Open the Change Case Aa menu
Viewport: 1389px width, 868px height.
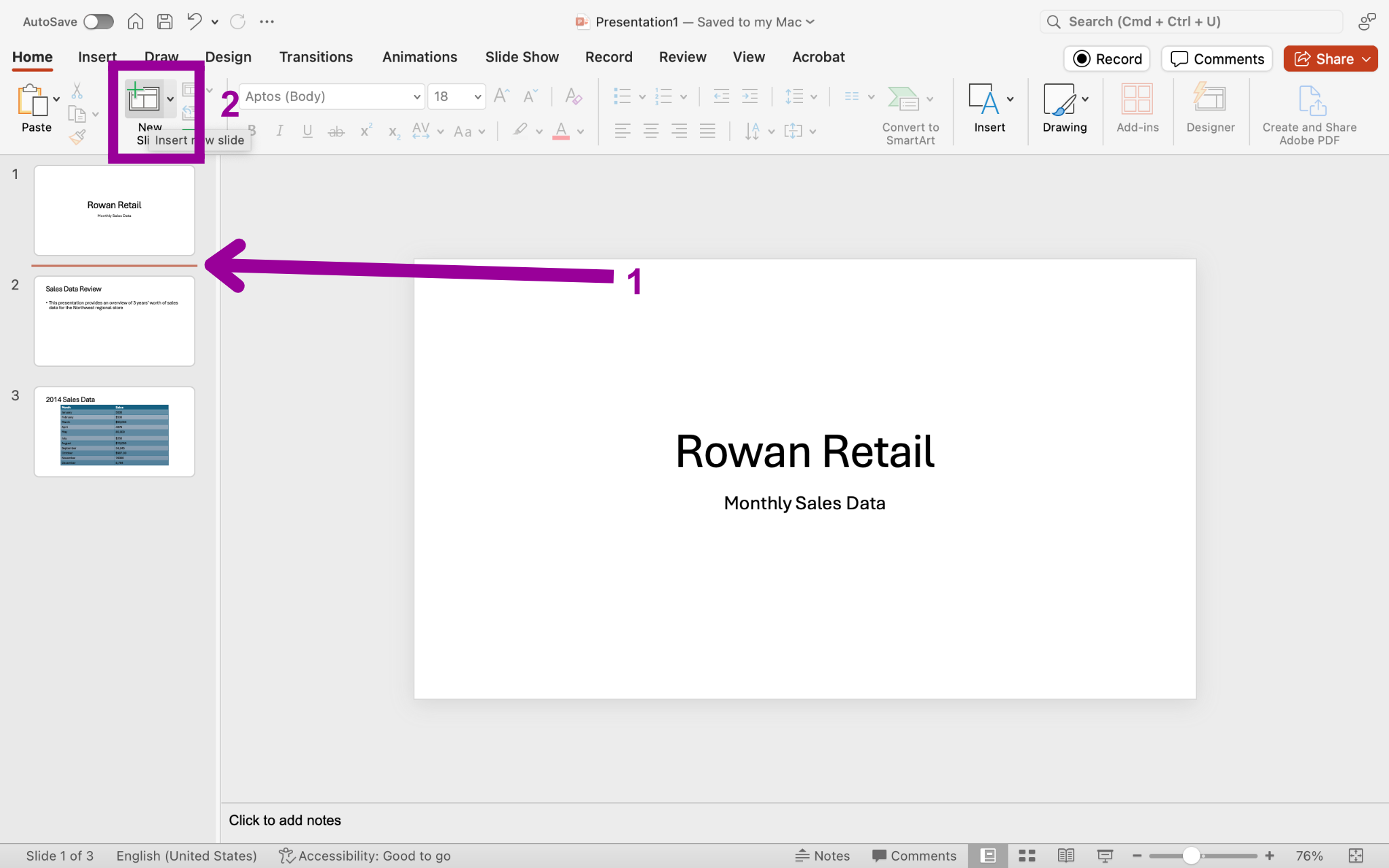[469, 131]
